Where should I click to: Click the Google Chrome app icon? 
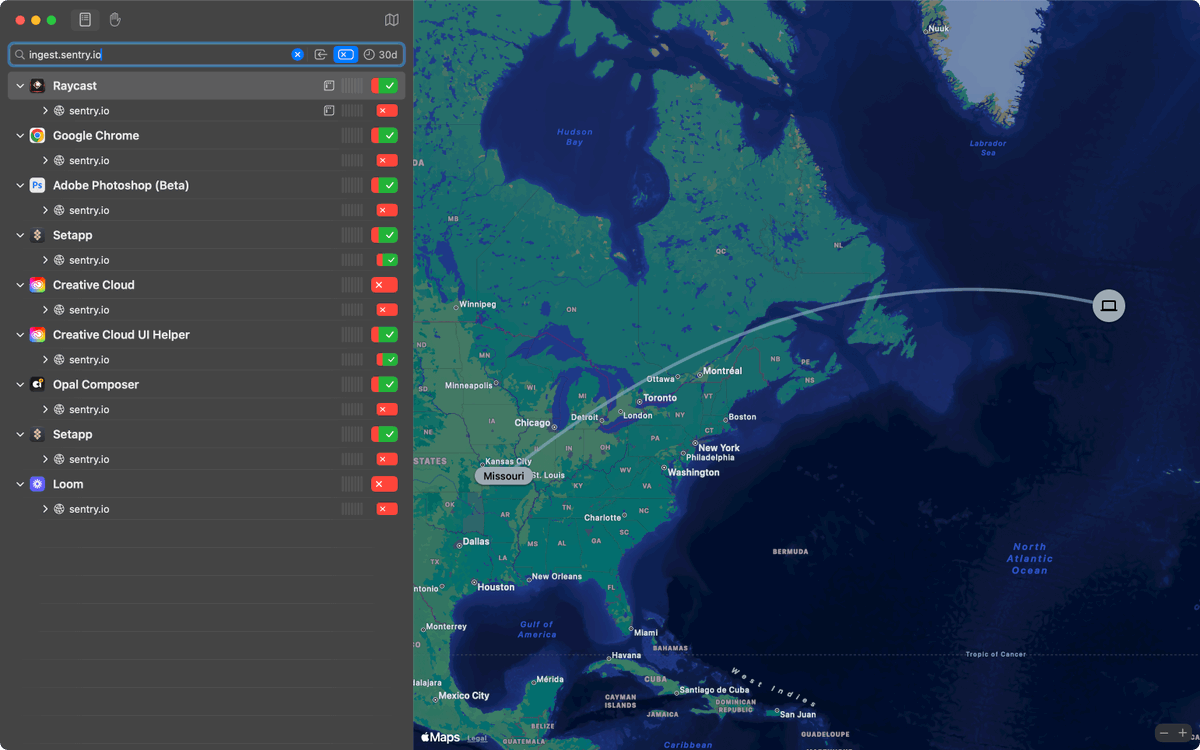pos(37,136)
